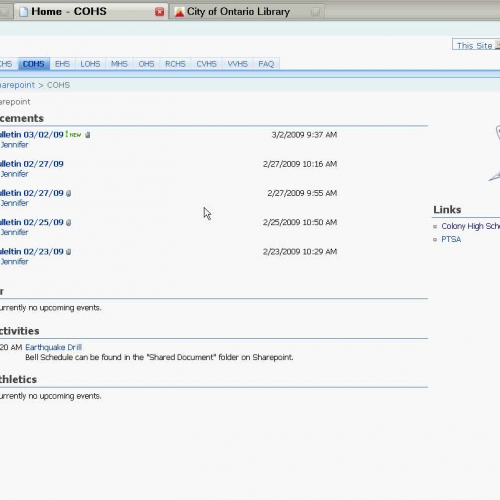
Task: Select the Home - COHS browser tab
Action: tap(90, 12)
